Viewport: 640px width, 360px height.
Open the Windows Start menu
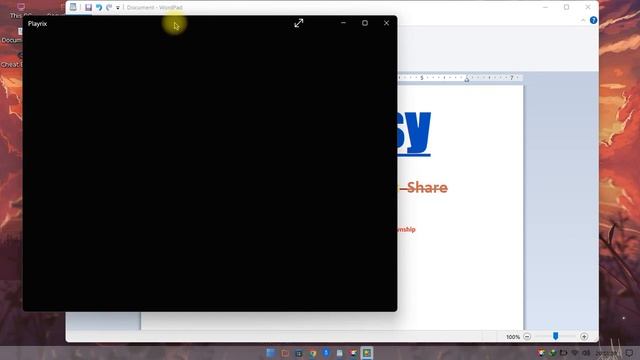coord(271,353)
